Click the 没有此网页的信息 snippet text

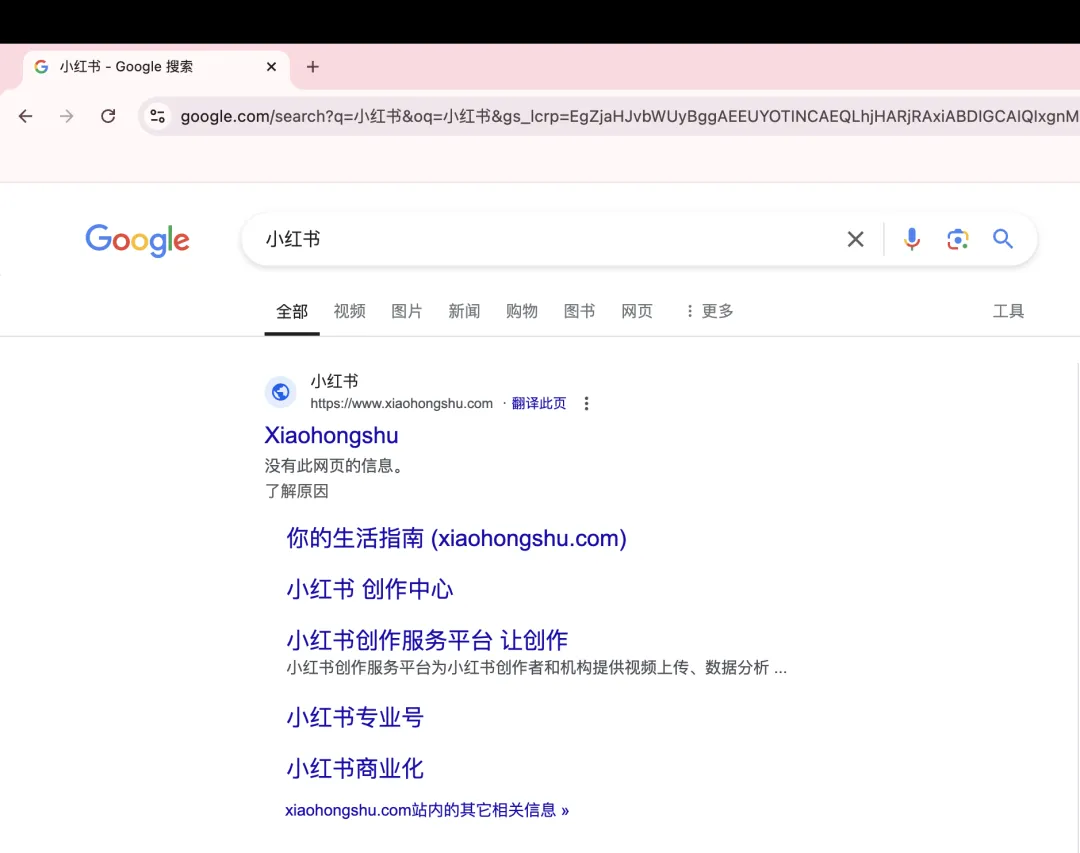tap(337, 466)
